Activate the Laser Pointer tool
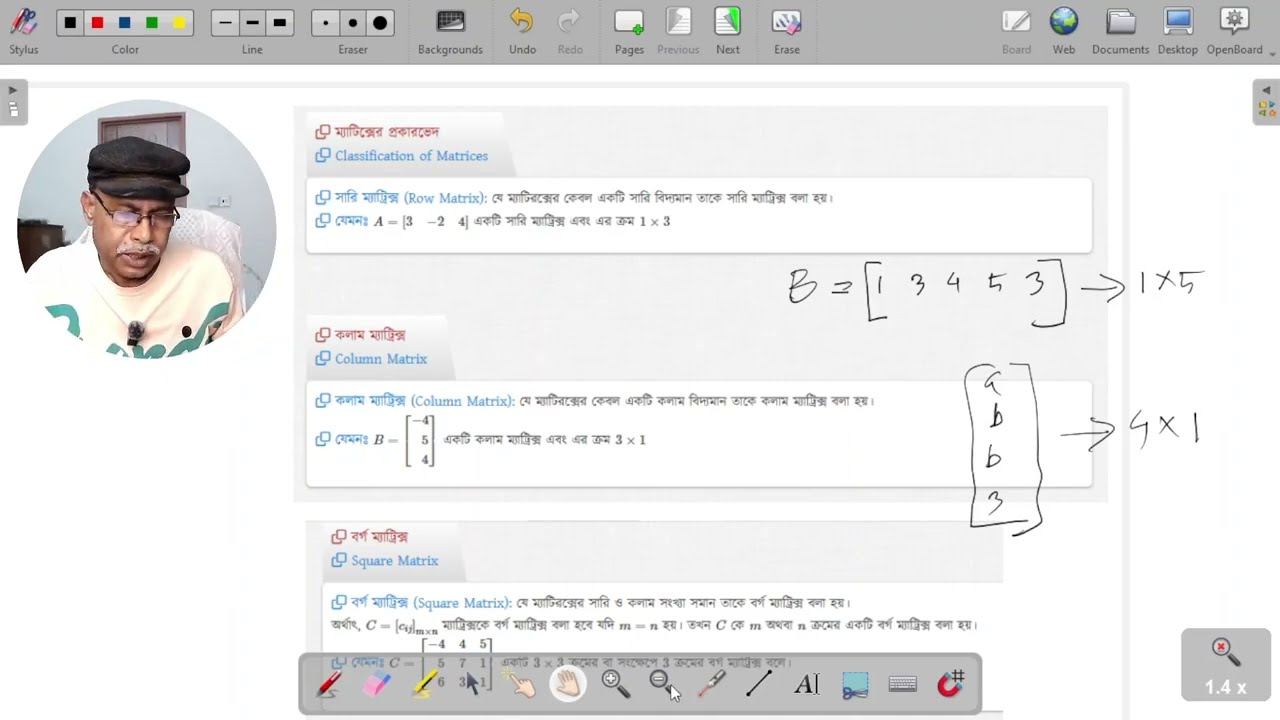Image resolution: width=1280 pixels, height=720 pixels. pyautogui.click(x=711, y=684)
